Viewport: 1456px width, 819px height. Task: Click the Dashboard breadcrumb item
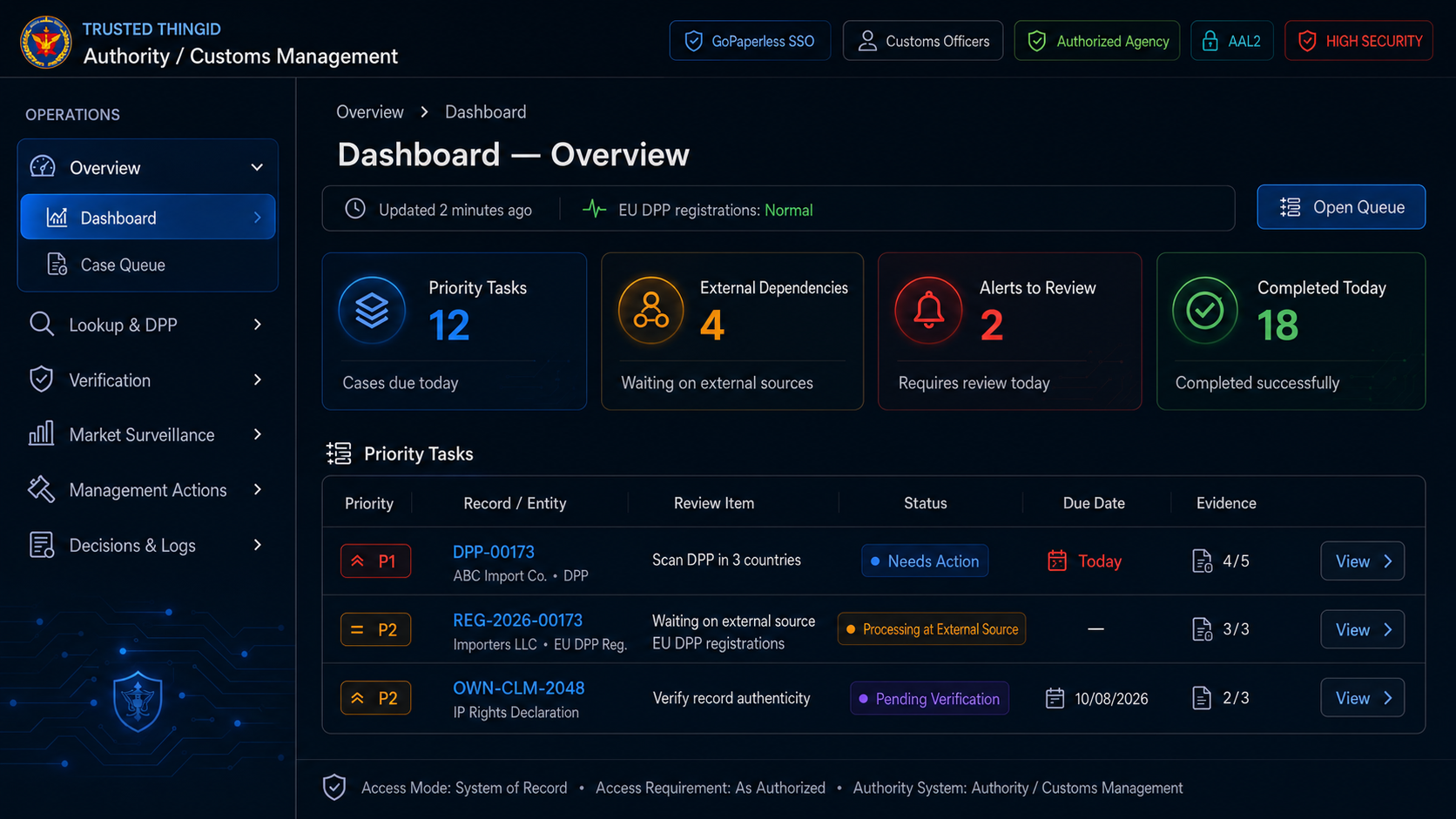coord(485,111)
